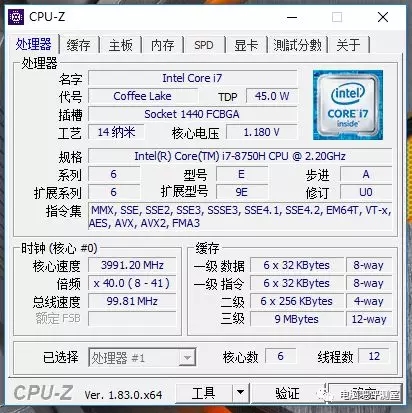Open the 工具 dropdown arrow menu
Screen dimensions: 412x413
(x=240, y=392)
